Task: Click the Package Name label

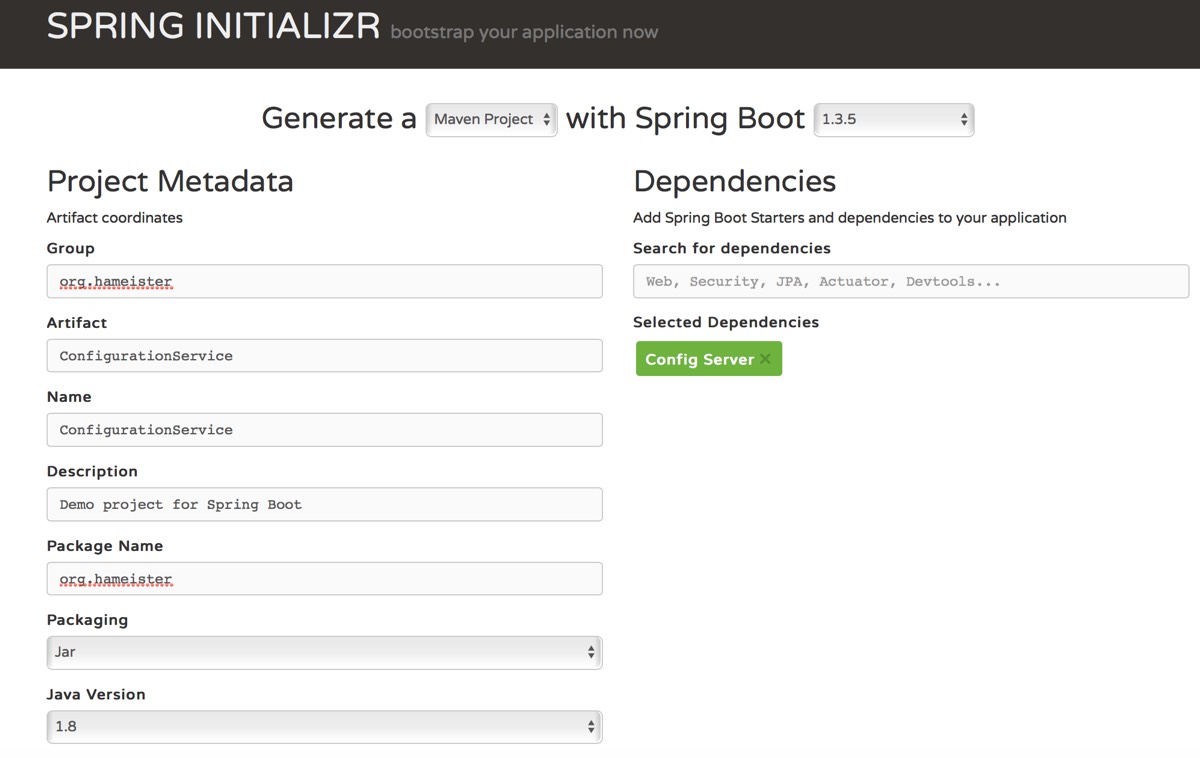Action: (x=105, y=546)
